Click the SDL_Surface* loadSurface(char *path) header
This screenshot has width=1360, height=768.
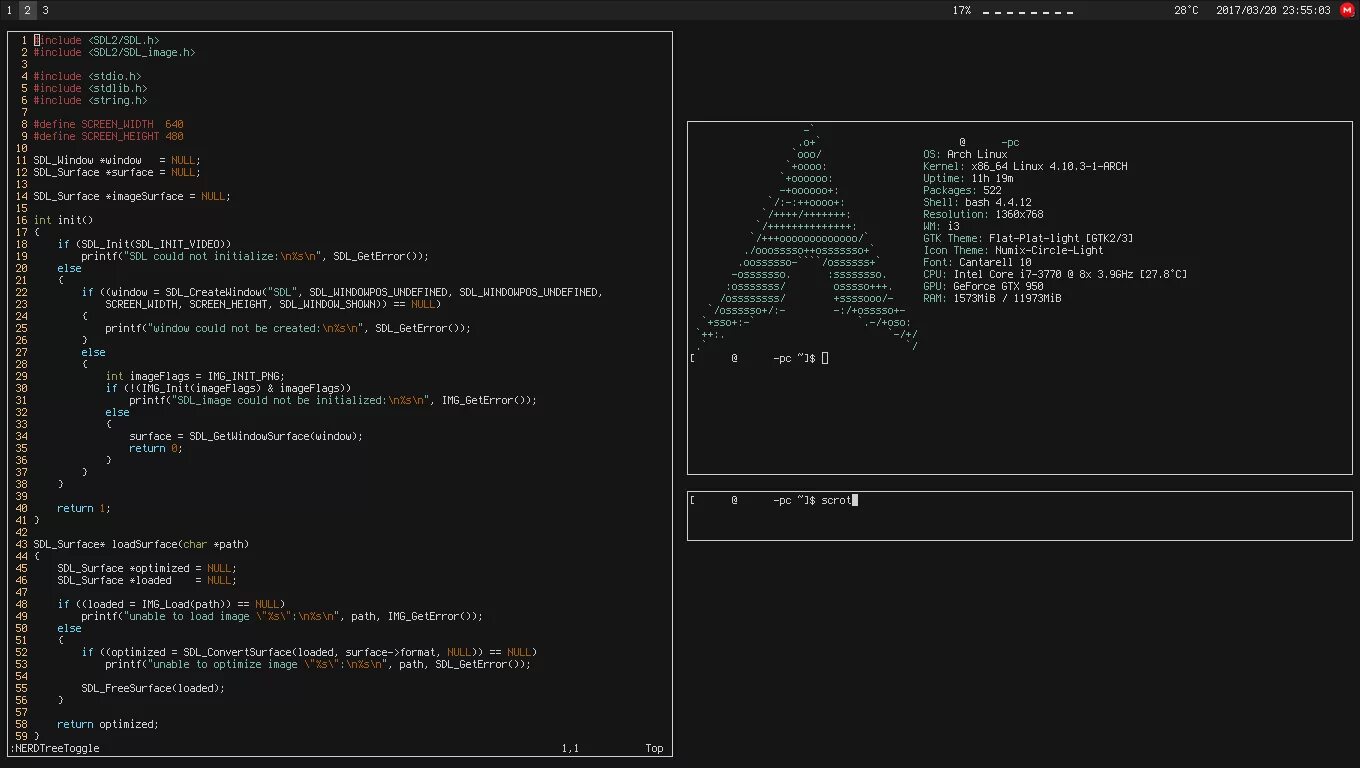pyautogui.click(x=141, y=544)
